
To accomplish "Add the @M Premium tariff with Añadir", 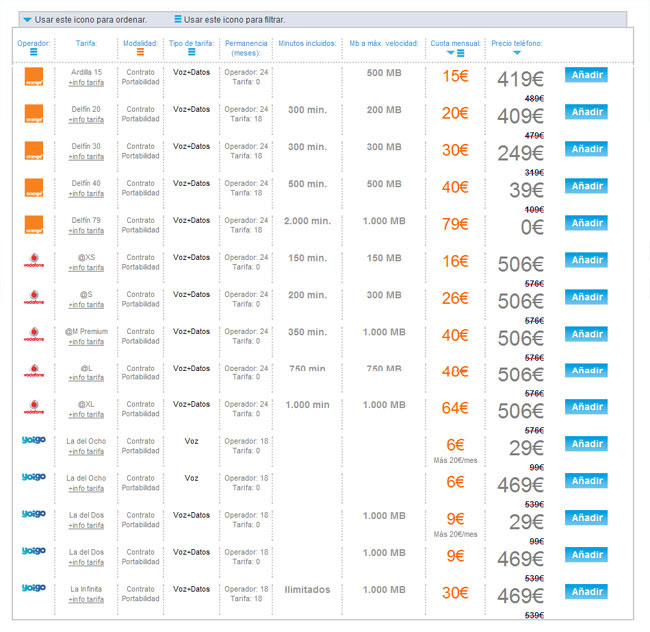I will [586, 334].
